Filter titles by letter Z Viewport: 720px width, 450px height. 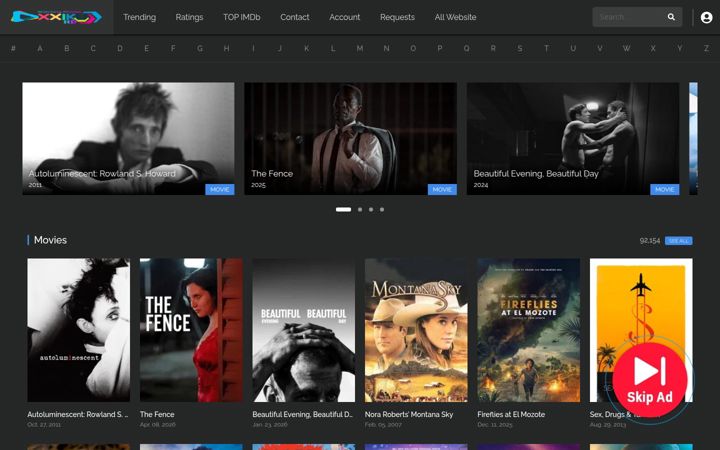pos(706,48)
